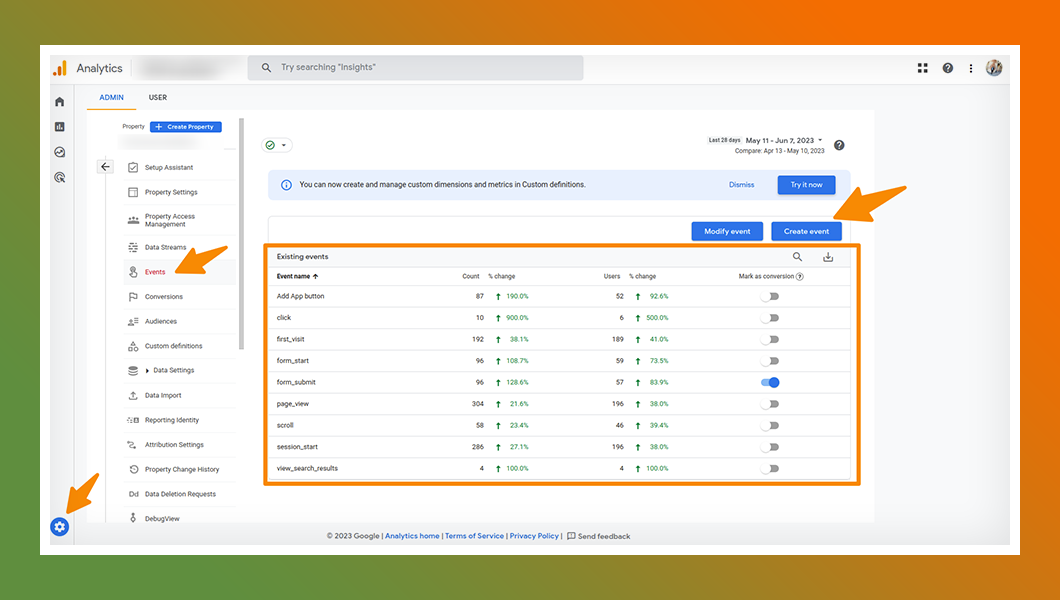Open the date range dropdown
This screenshot has width=1060, height=600.
(784, 141)
